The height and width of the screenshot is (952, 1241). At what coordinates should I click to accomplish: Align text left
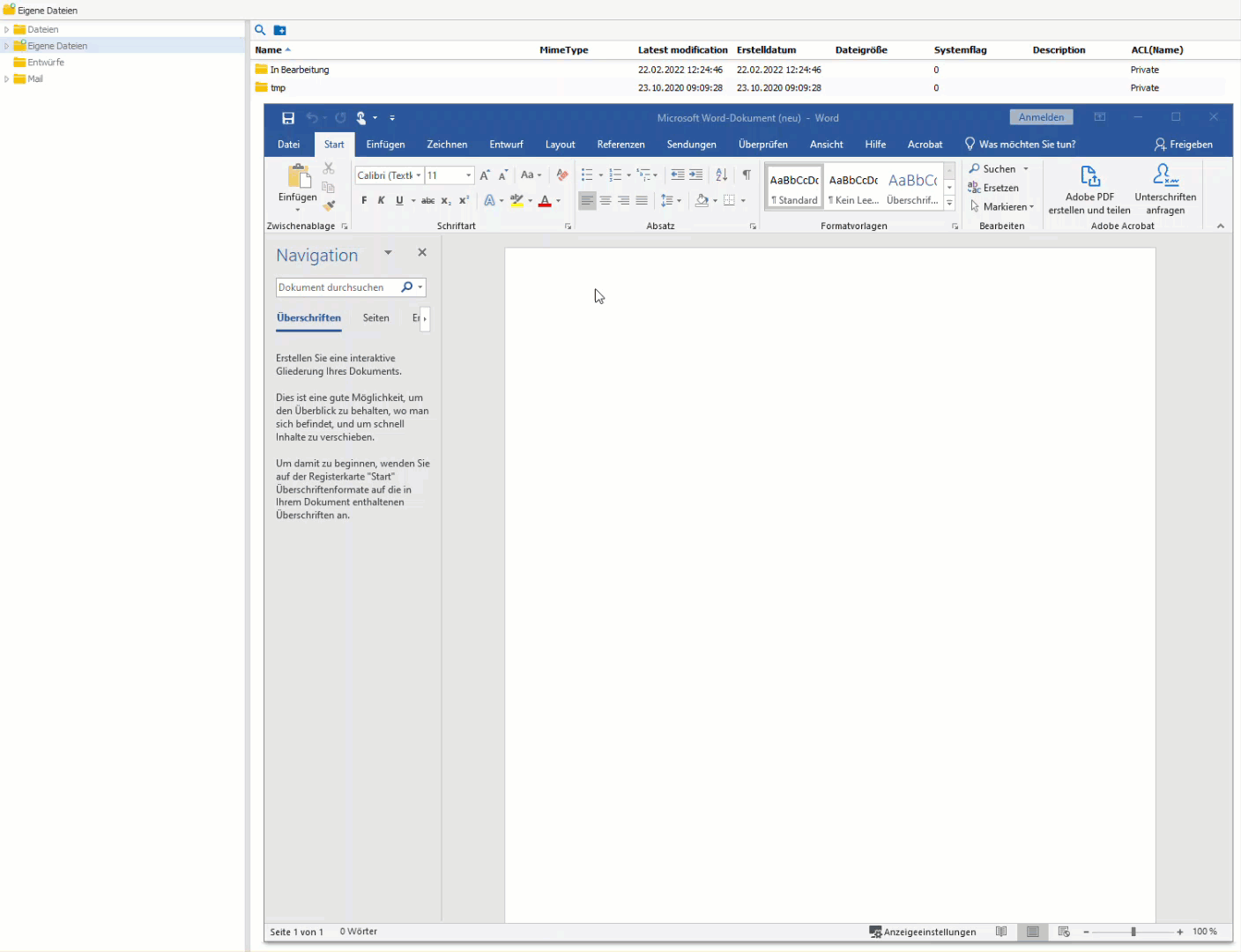587,201
